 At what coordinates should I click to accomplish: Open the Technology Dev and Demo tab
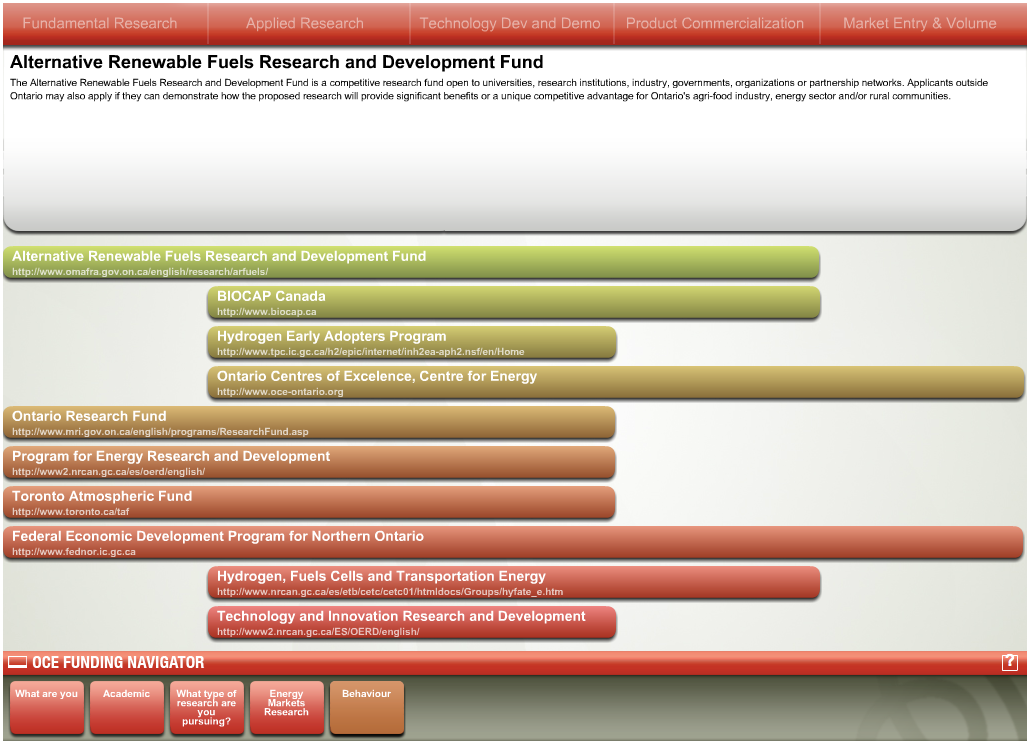[510, 23]
